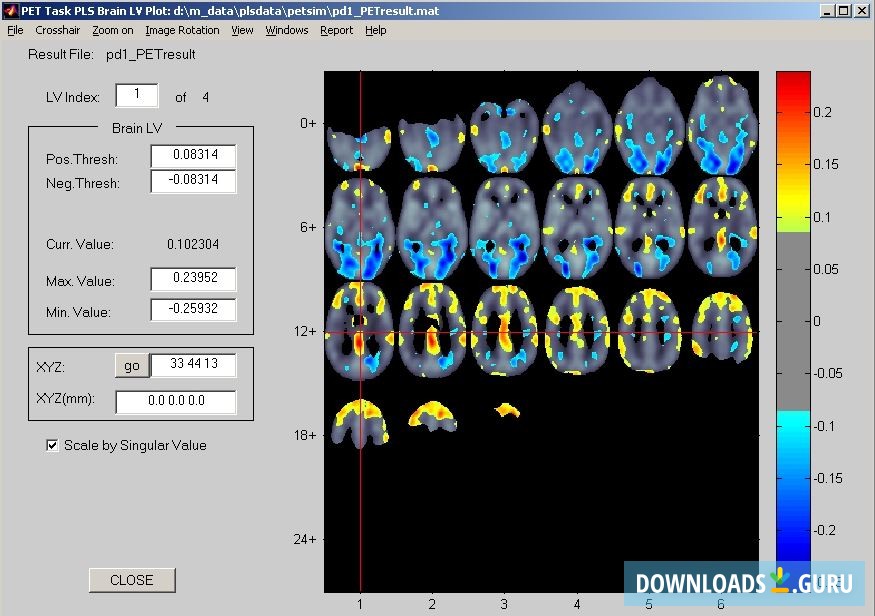The image size is (875, 616).
Task: Open the Zoom on menu
Action: click(113, 30)
